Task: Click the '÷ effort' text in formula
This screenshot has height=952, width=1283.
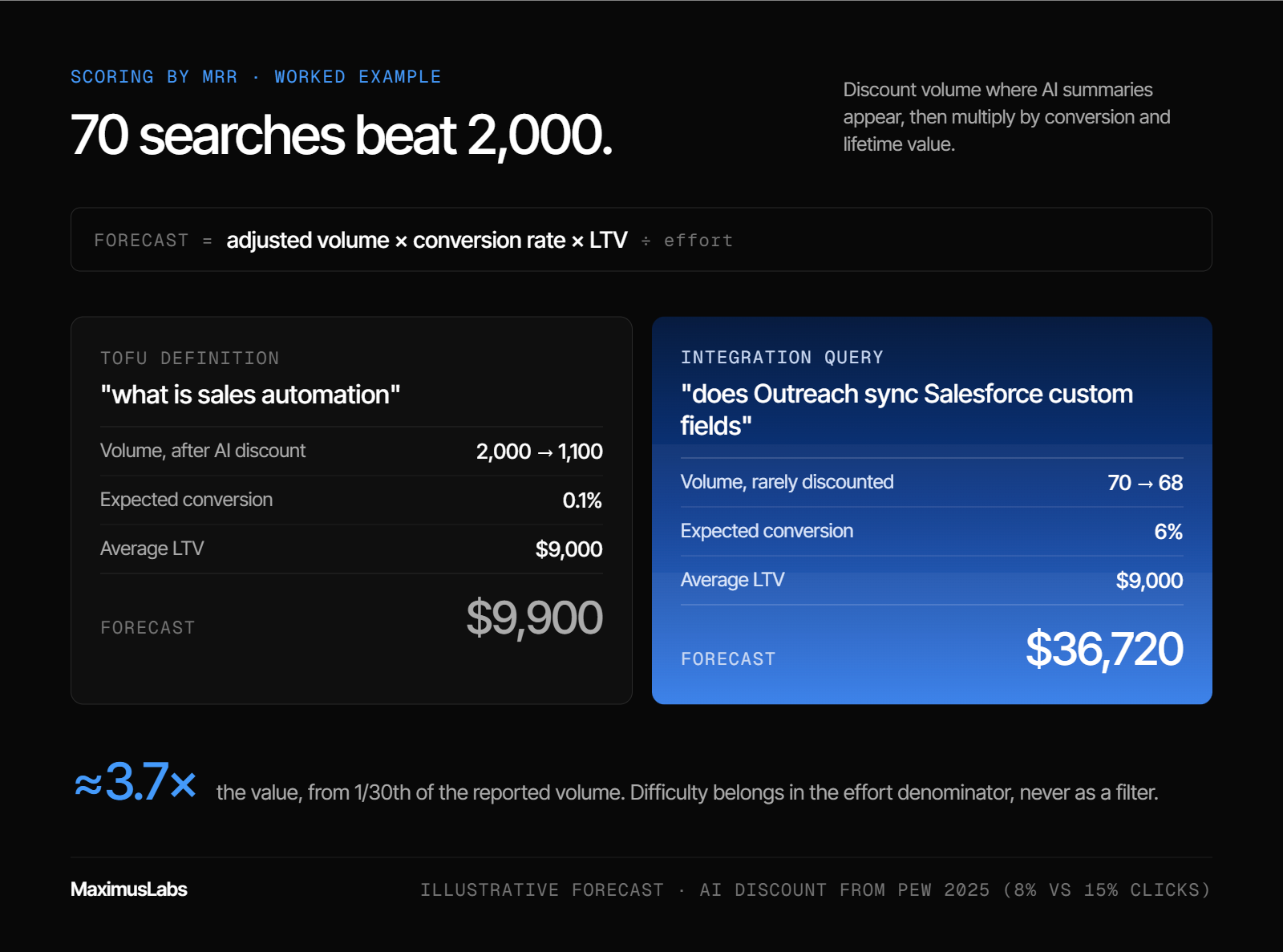Action: pyautogui.click(x=686, y=241)
